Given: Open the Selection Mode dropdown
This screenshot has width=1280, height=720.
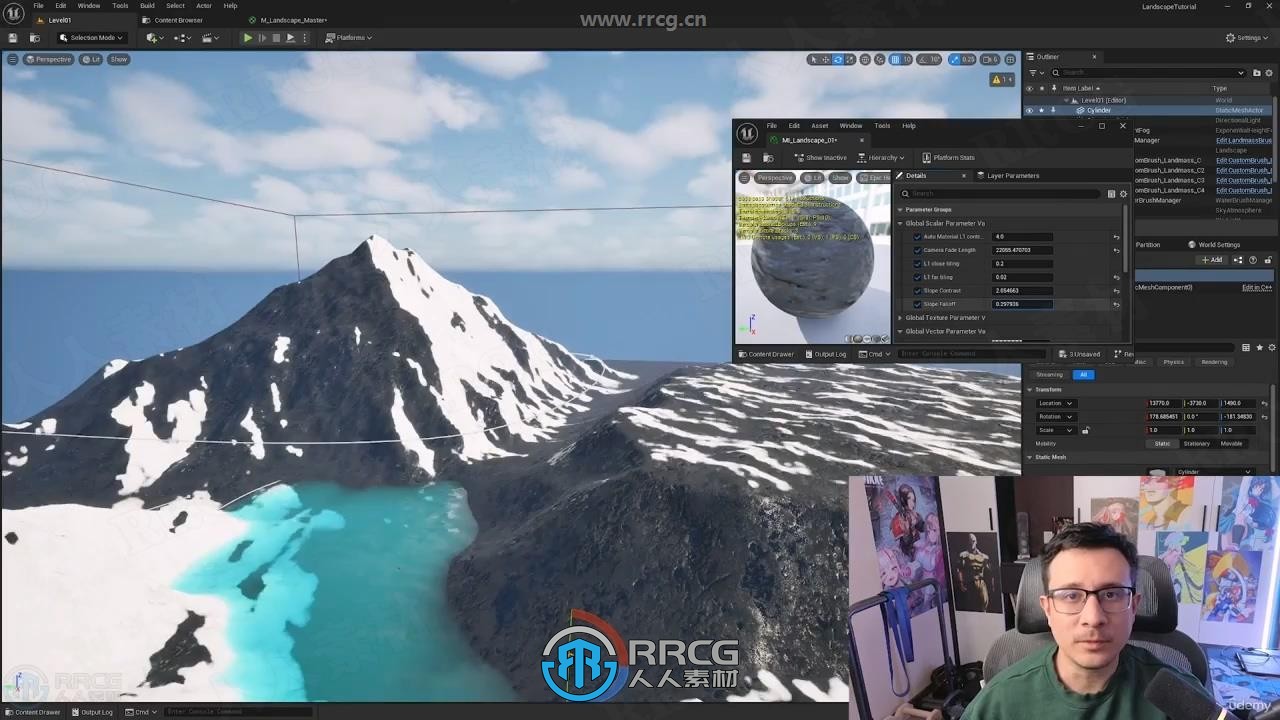Looking at the screenshot, I should pyautogui.click(x=90, y=38).
